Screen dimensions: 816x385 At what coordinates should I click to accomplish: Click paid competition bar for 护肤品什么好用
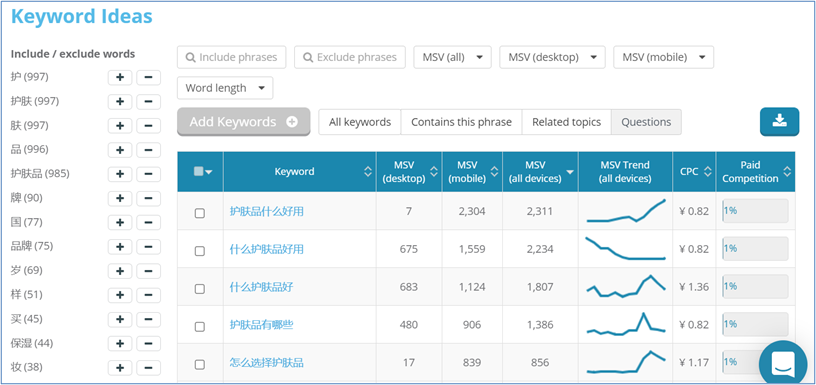(x=755, y=211)
